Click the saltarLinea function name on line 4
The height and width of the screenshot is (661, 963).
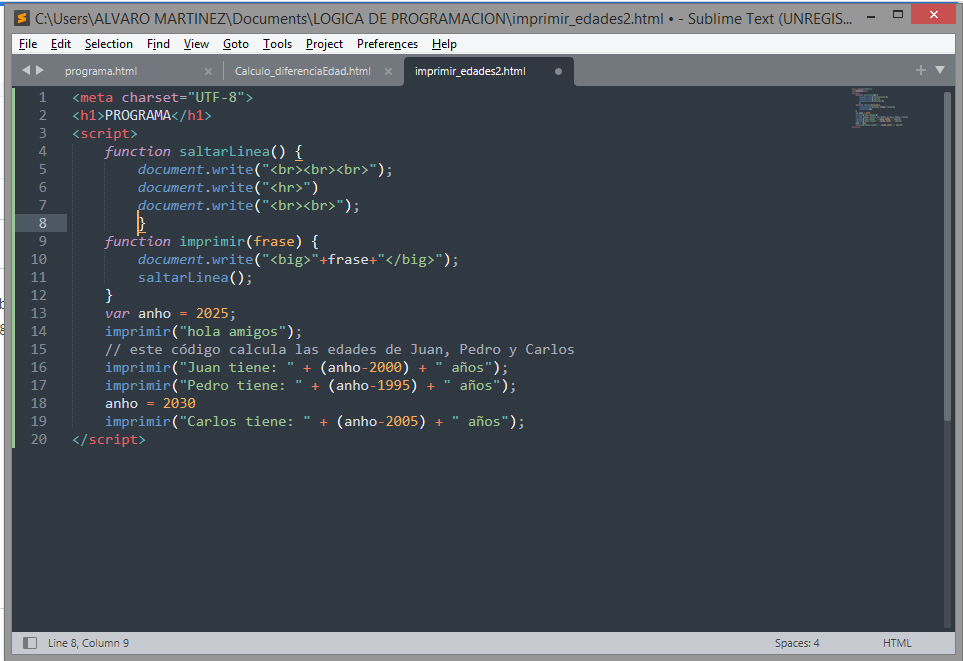coord(224,151)
